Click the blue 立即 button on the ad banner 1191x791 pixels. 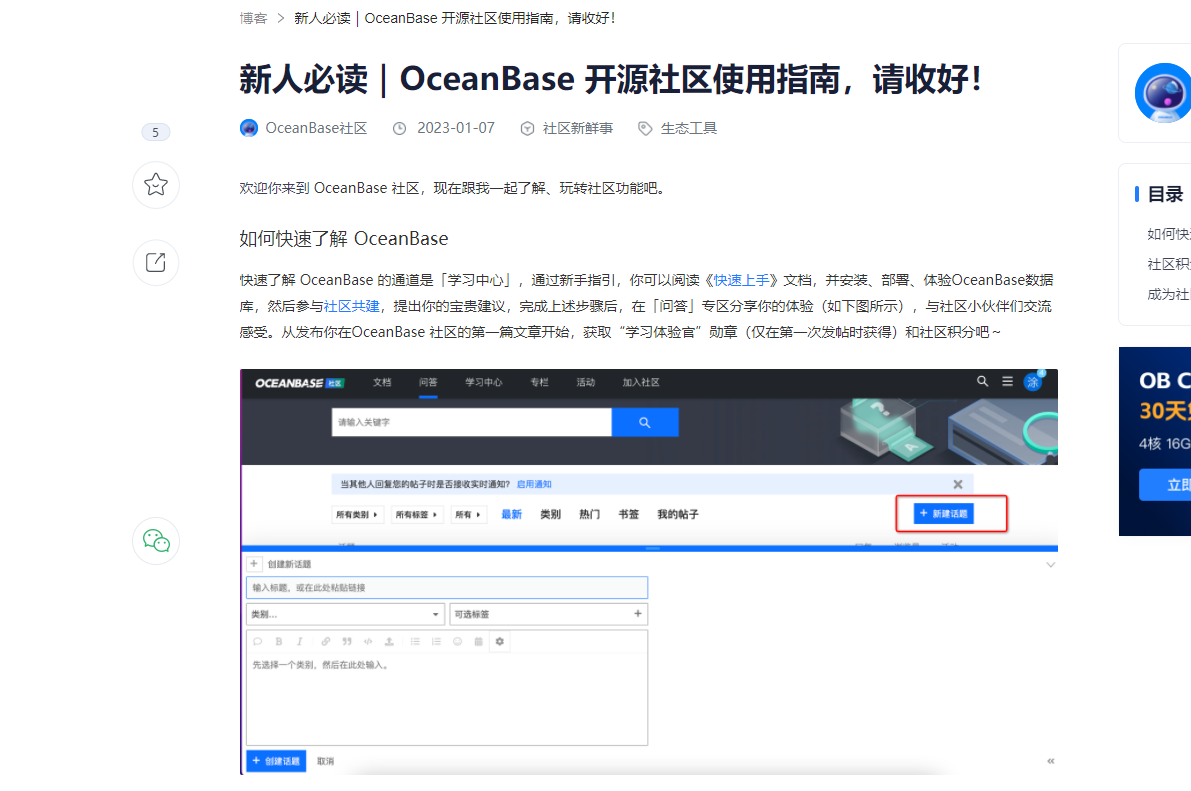pyautogui.click(x=1165, y=485)
